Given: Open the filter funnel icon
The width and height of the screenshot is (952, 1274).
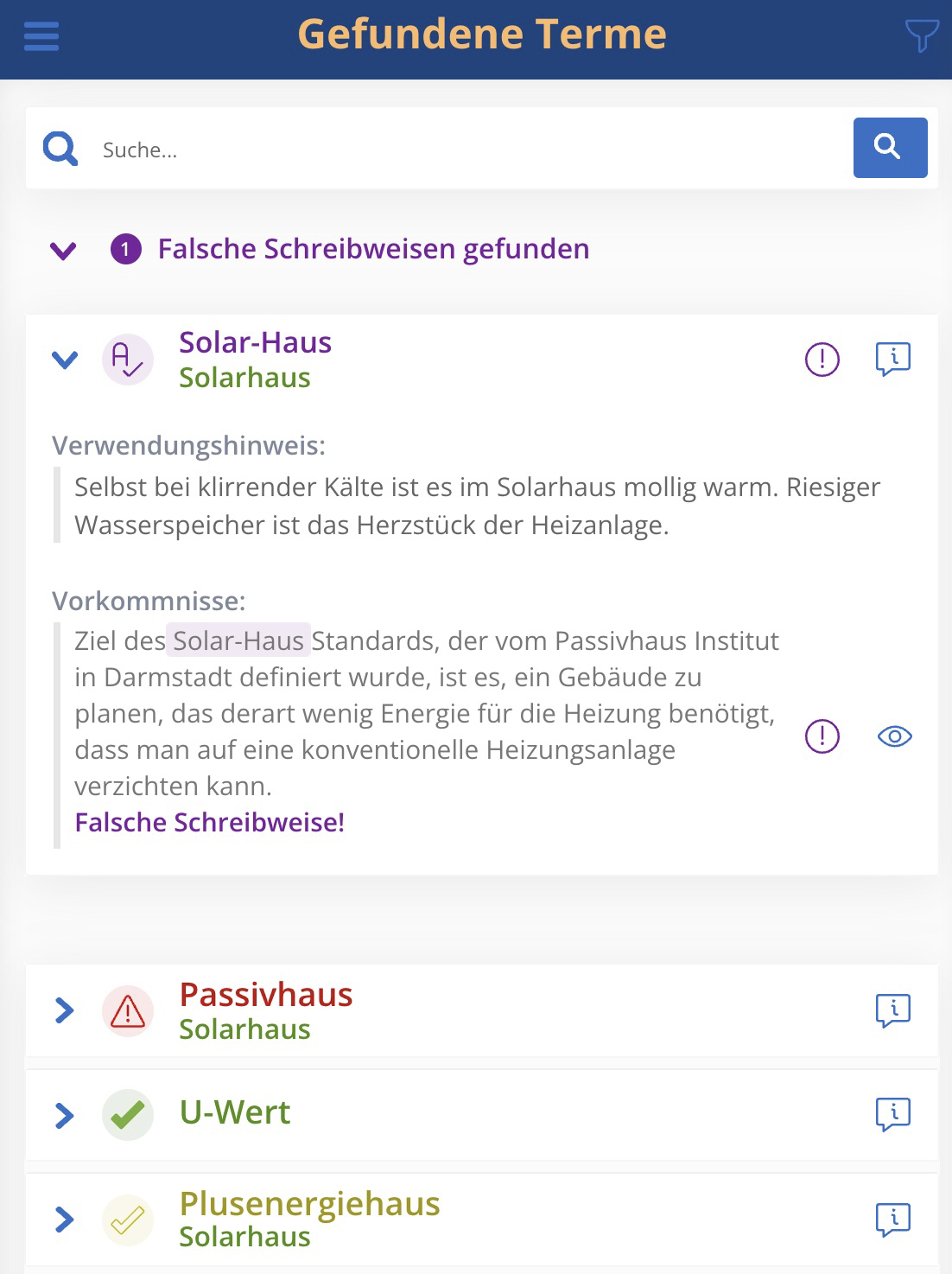Looking at the screenshot, I should (x=921, y=36).
